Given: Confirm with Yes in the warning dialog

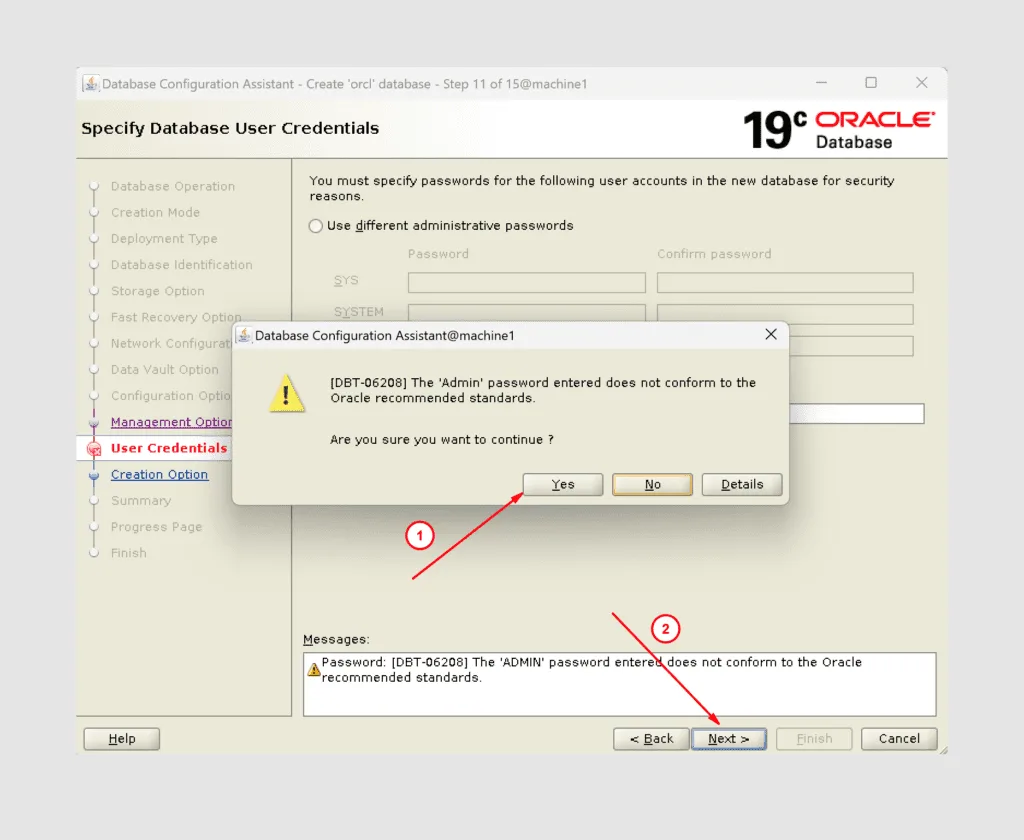Looking at the screenshot, I should (562, 484).
